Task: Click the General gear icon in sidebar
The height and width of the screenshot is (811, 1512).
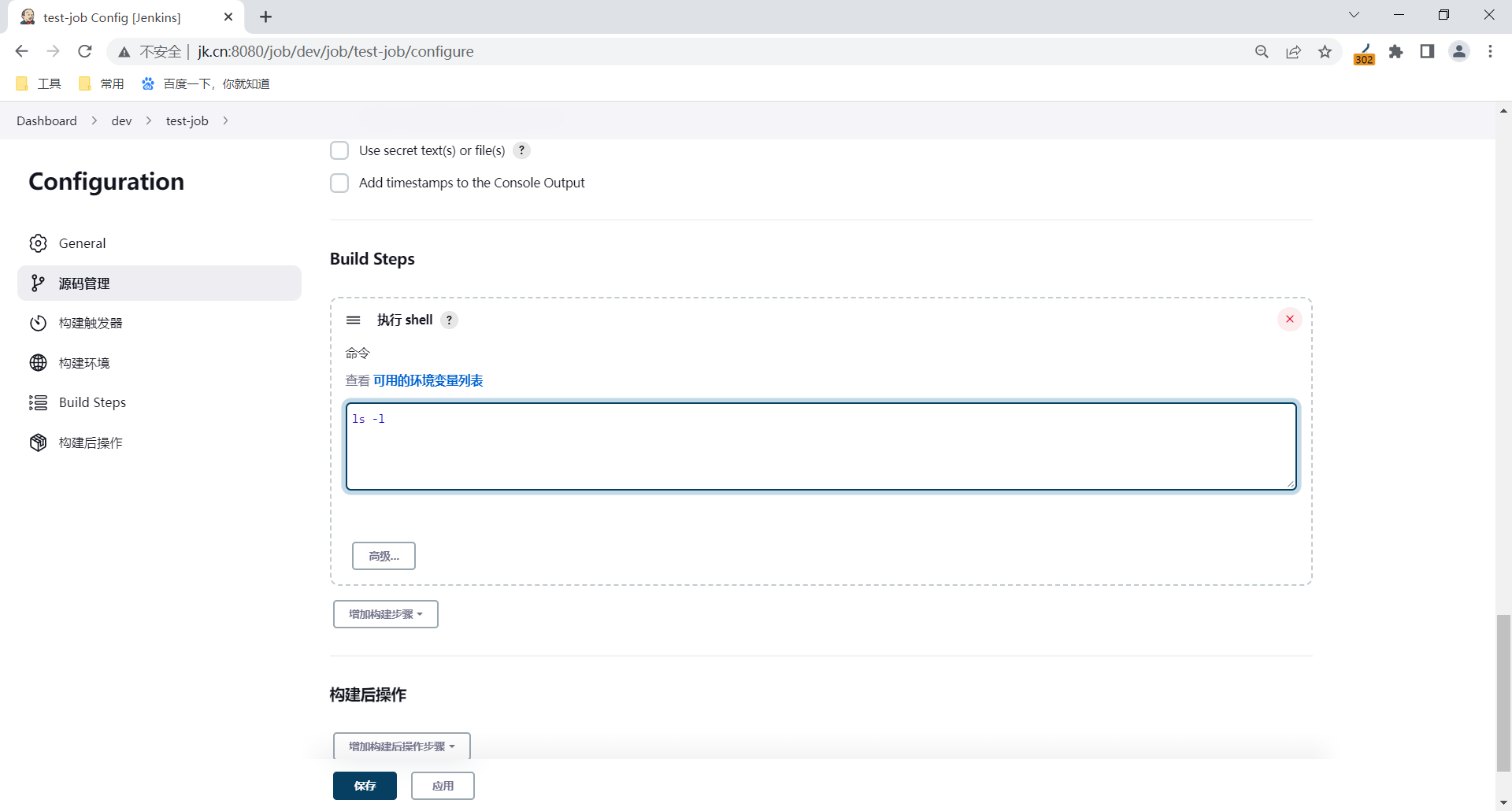Action: [38, 243]
